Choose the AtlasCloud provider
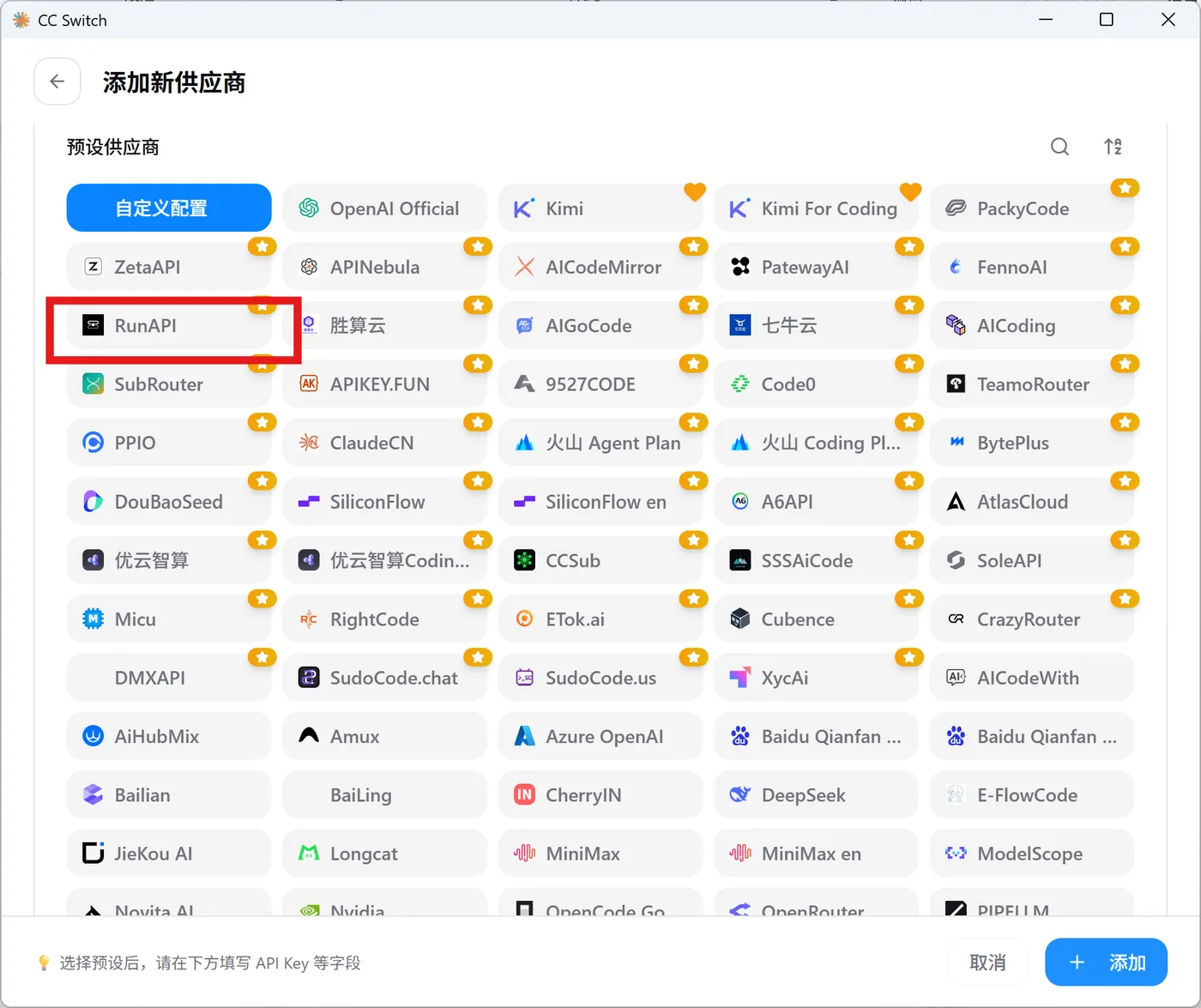The height and width of the screenshot is (1008, 1201). [1031, 501]
